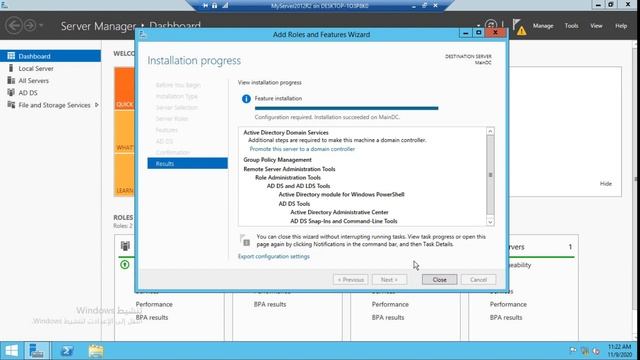Image resolution: width=640 pixels, height=360 pixels.
Task: Click the Next button in the wizard
Action: click(x=389, y=280)
